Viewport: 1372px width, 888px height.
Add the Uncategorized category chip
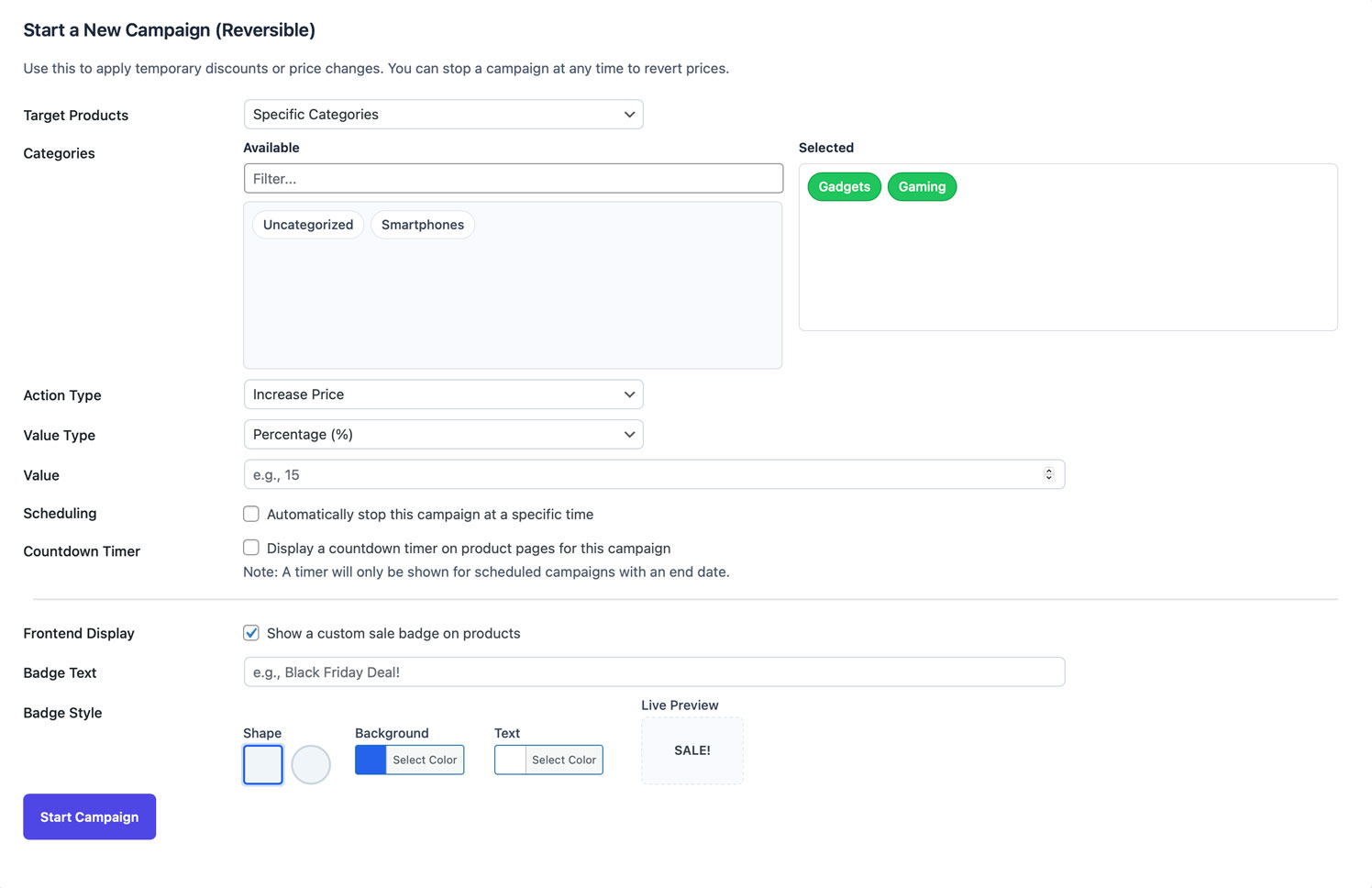[308, 225]
